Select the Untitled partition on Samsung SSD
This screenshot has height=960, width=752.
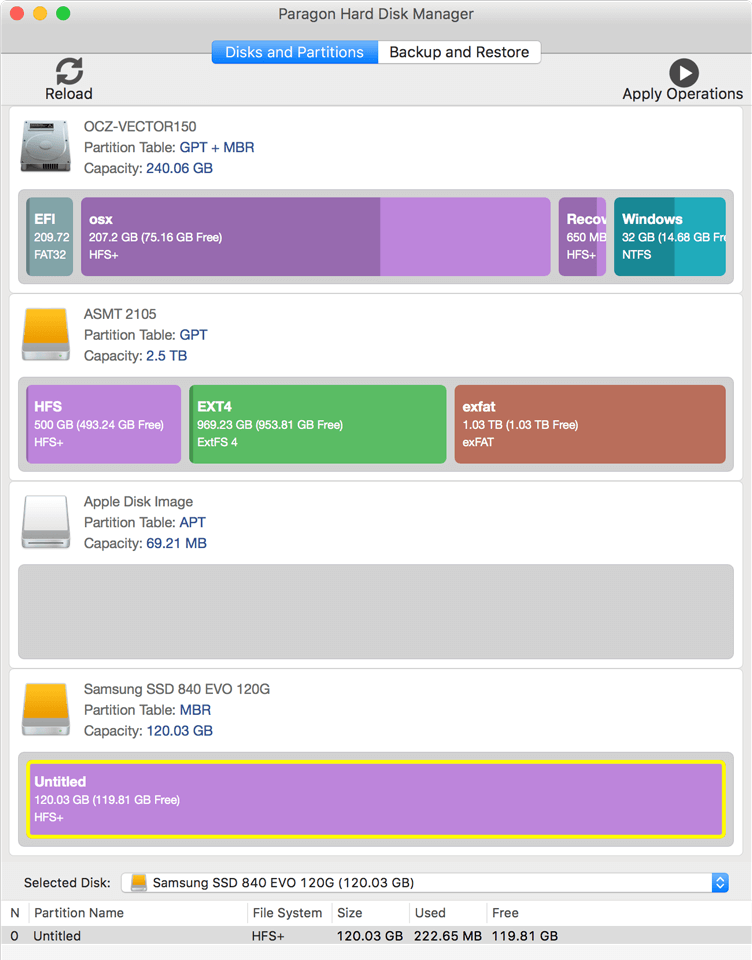point(375,799)
